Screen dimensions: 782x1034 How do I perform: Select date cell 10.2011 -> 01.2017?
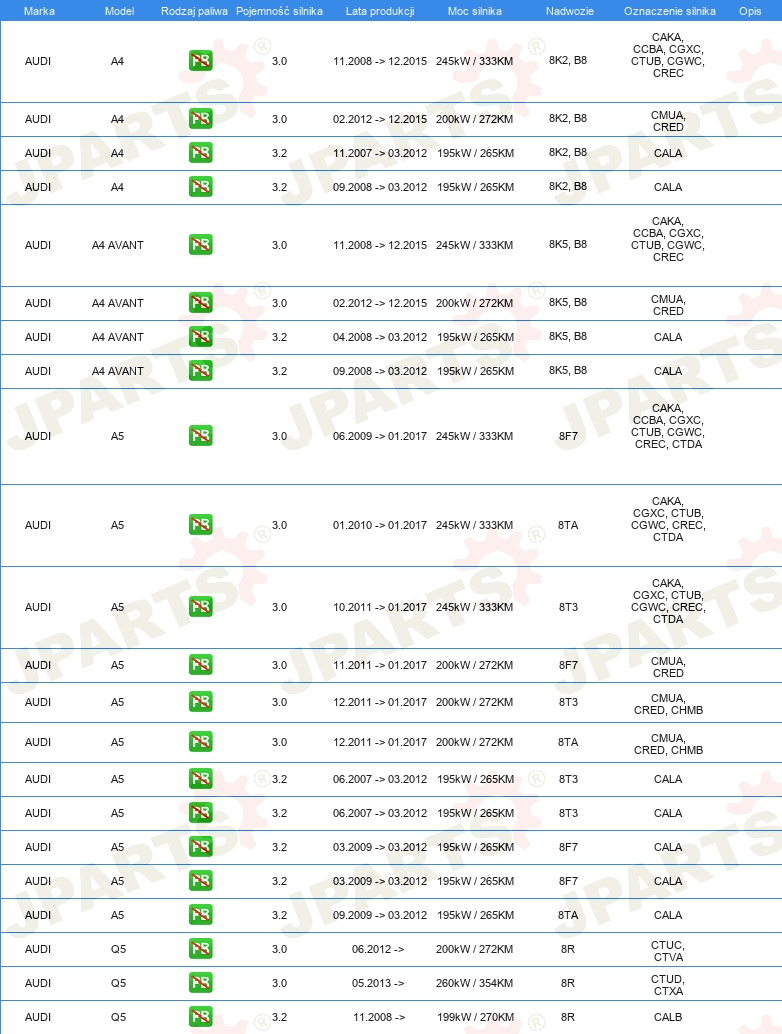380,607
